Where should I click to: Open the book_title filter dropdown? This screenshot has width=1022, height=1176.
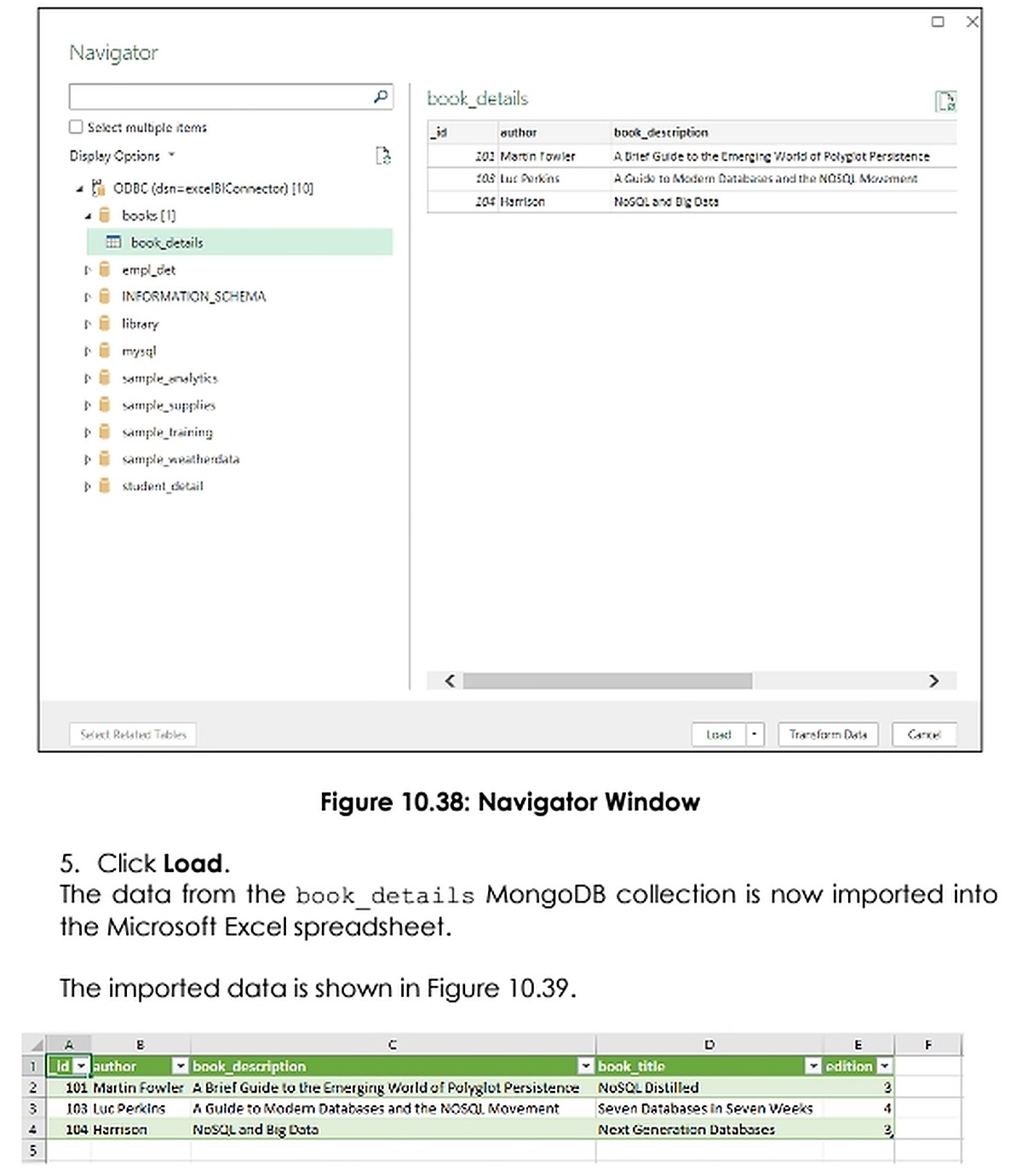pyautogui.click(x=813, y=1066)
